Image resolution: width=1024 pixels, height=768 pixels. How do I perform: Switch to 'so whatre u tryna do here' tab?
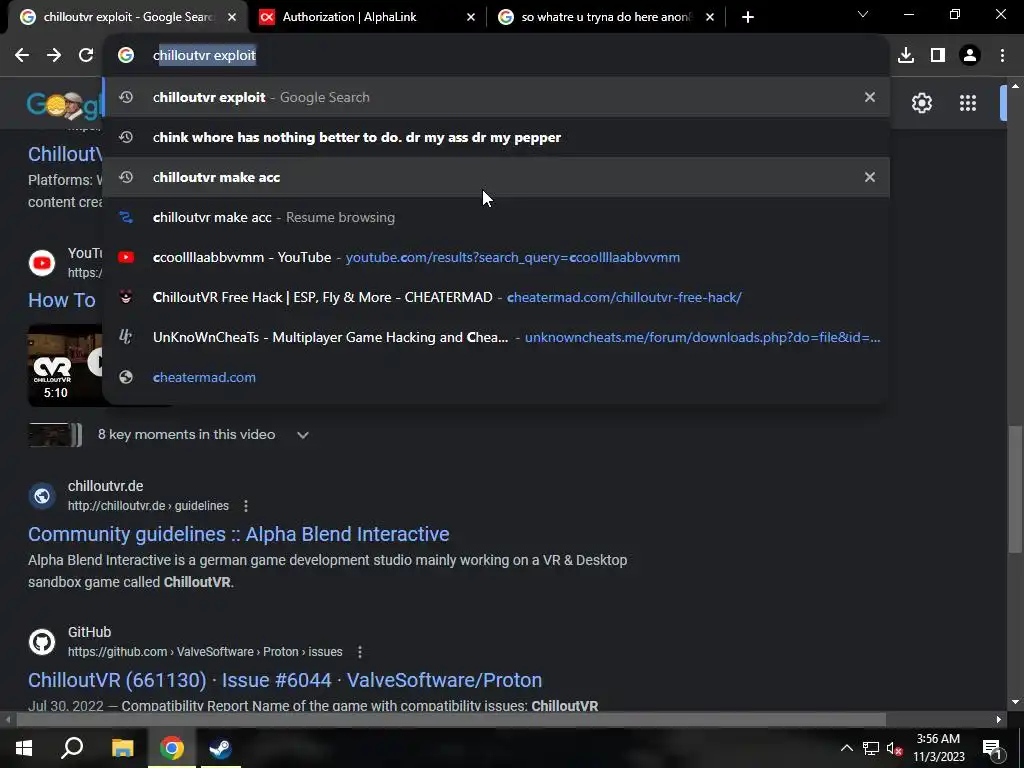click(605, 18)
